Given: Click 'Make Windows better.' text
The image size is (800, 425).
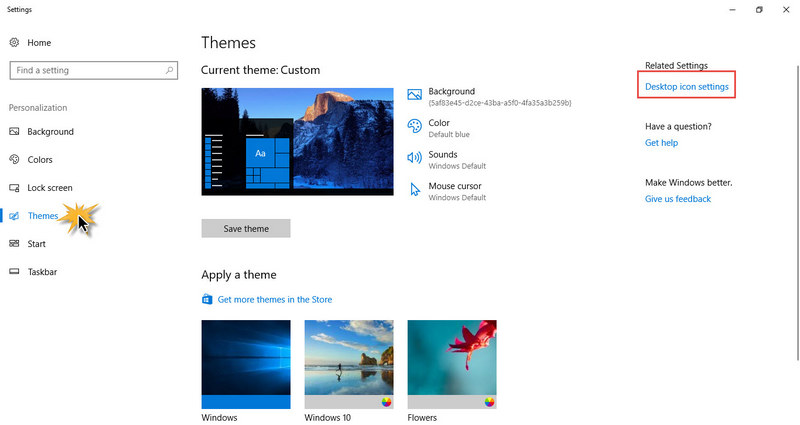Looking at the screenshot, I should (x=688, y=183).
